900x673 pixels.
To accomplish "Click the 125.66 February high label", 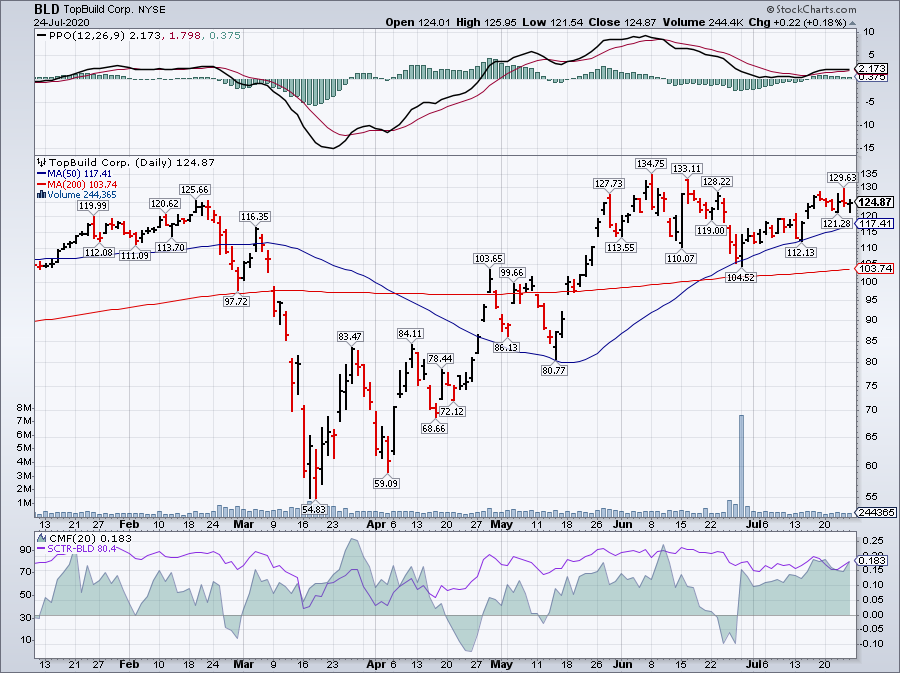I will point(195,189).
